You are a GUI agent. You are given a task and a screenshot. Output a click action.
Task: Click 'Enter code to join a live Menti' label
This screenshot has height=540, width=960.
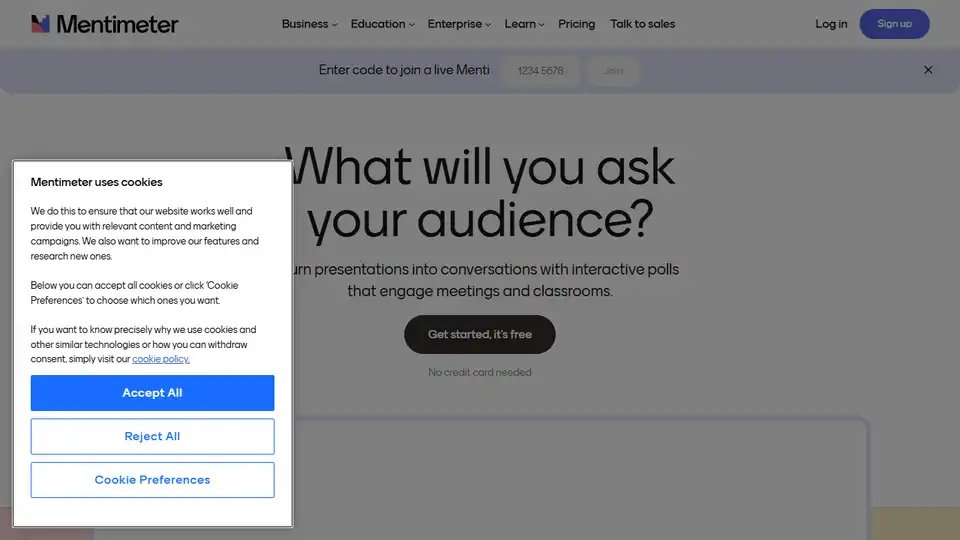pyautogui.click(x=404, y=70)
